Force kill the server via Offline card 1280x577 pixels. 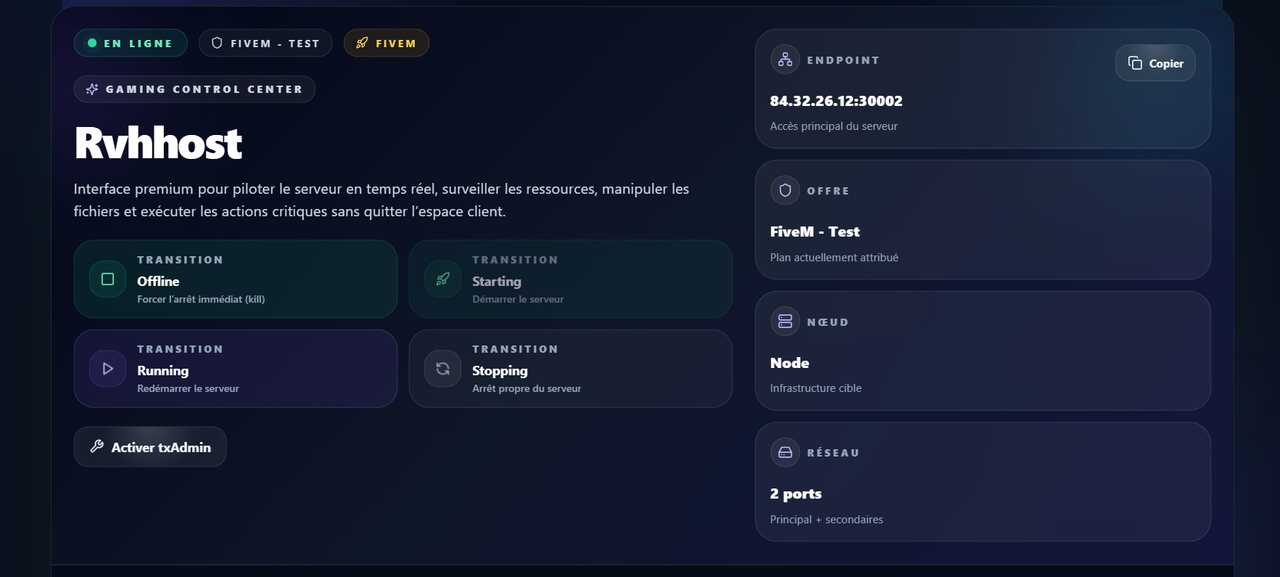[x=236, y=279]
